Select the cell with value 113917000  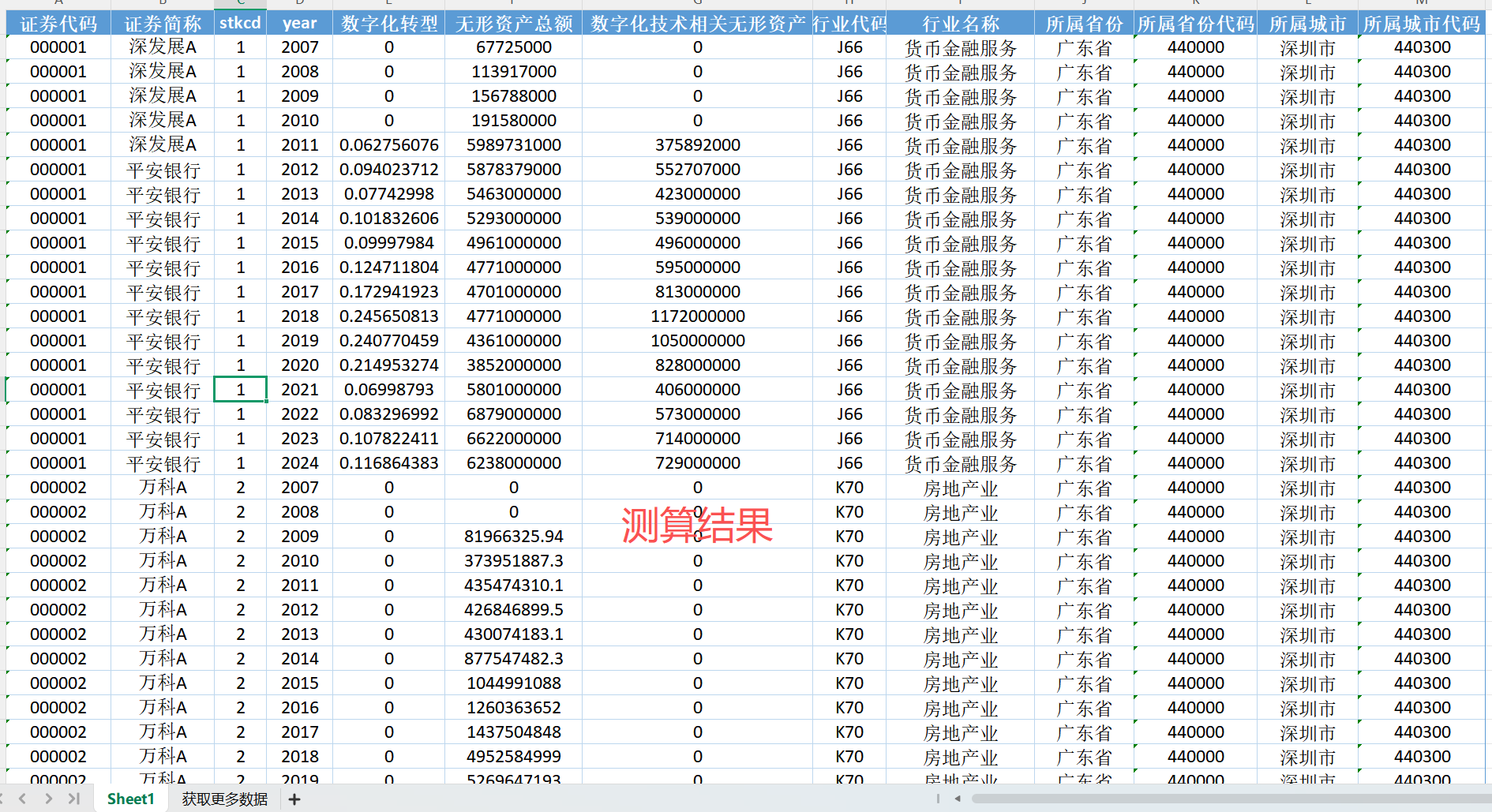click(514, 72)
